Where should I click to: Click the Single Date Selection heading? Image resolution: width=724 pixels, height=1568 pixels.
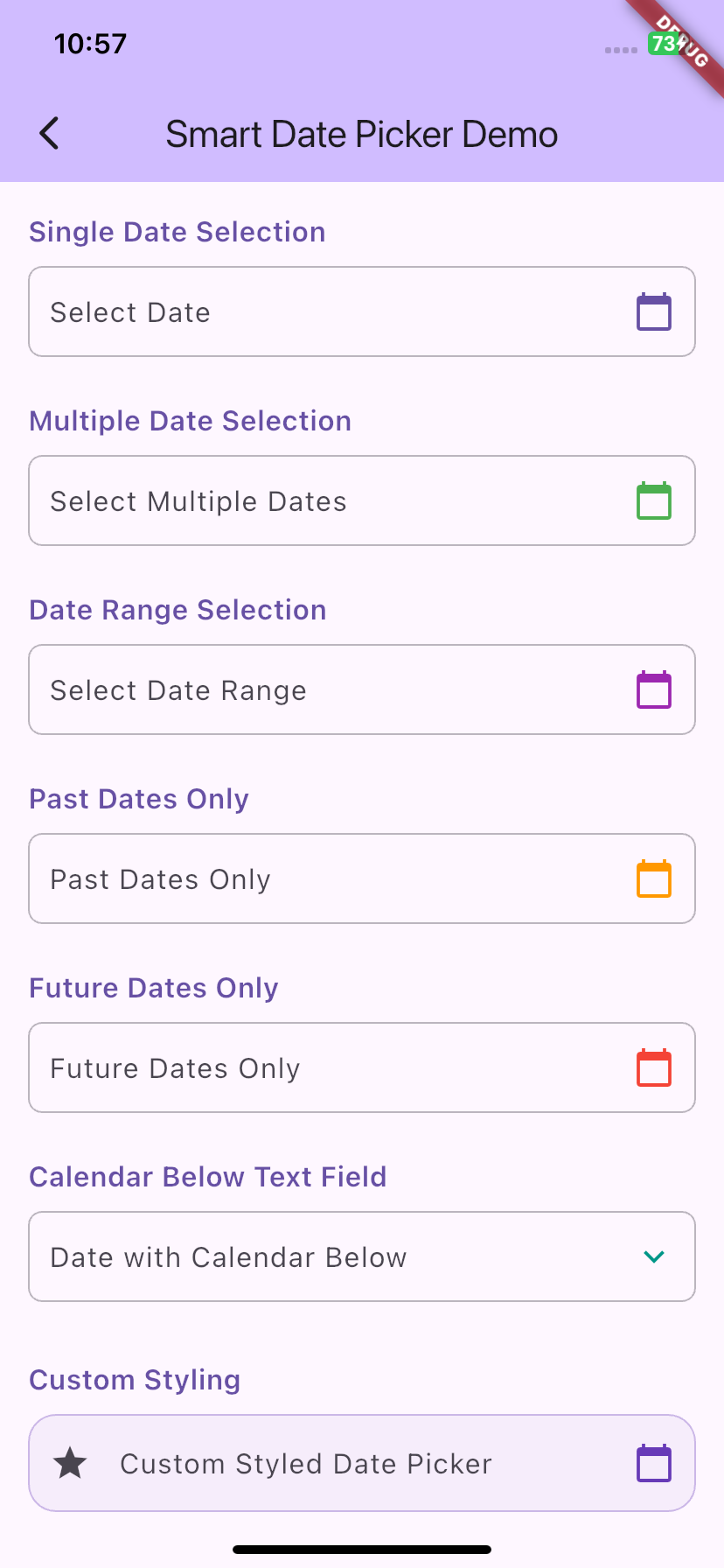pyautogui.click(x=178, y=232)
